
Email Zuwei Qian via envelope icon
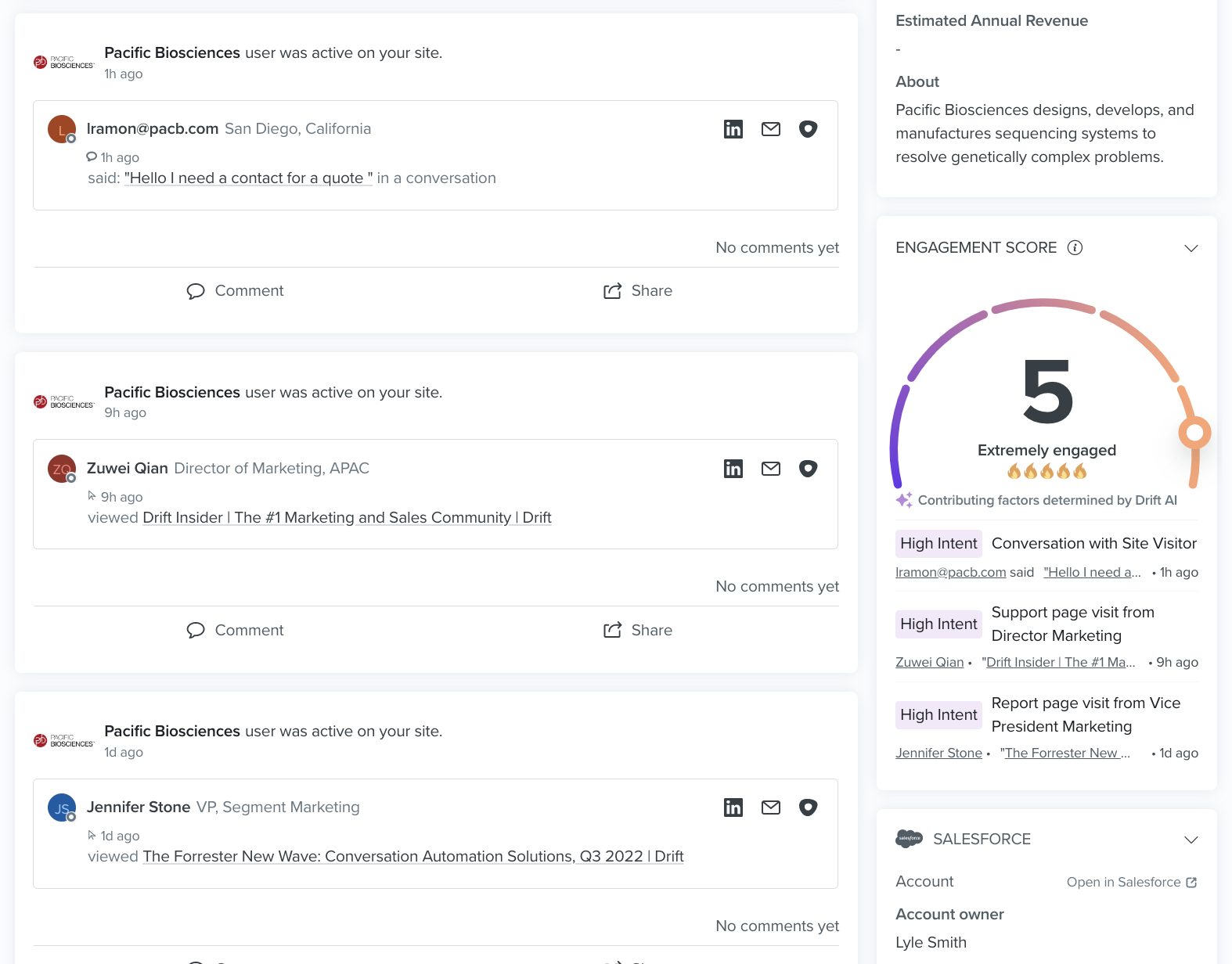pyautogui.click(x=771, y=469)
